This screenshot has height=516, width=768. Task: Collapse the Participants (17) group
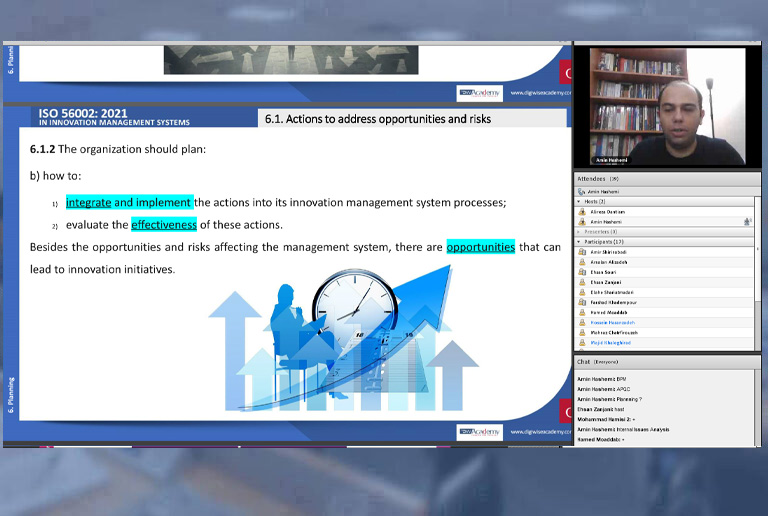pos(579,242)
